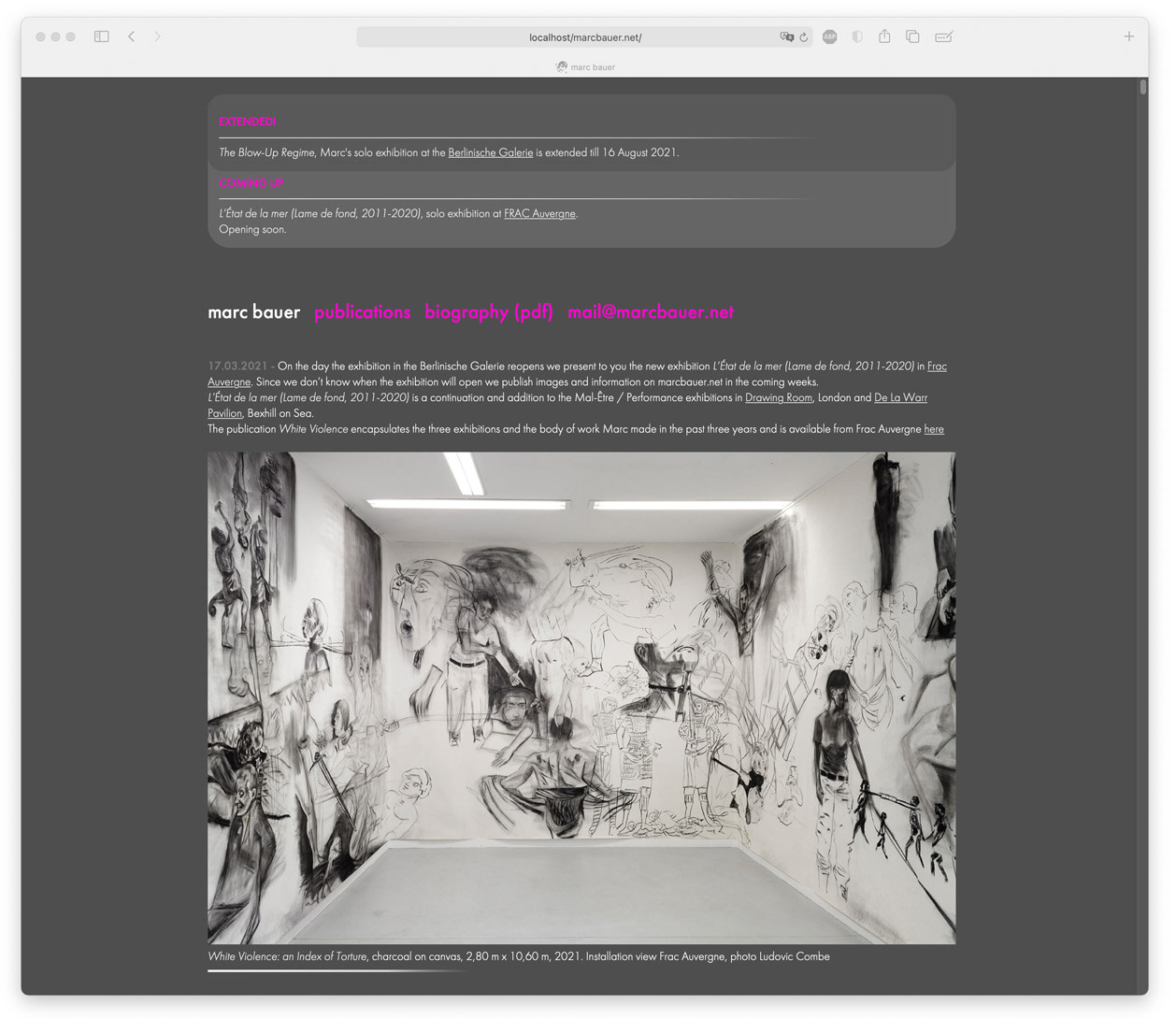Open the De La Warr Pavilion link
The height and width of the screenshot is (1019, 1176).
click(x=900, y=398)
